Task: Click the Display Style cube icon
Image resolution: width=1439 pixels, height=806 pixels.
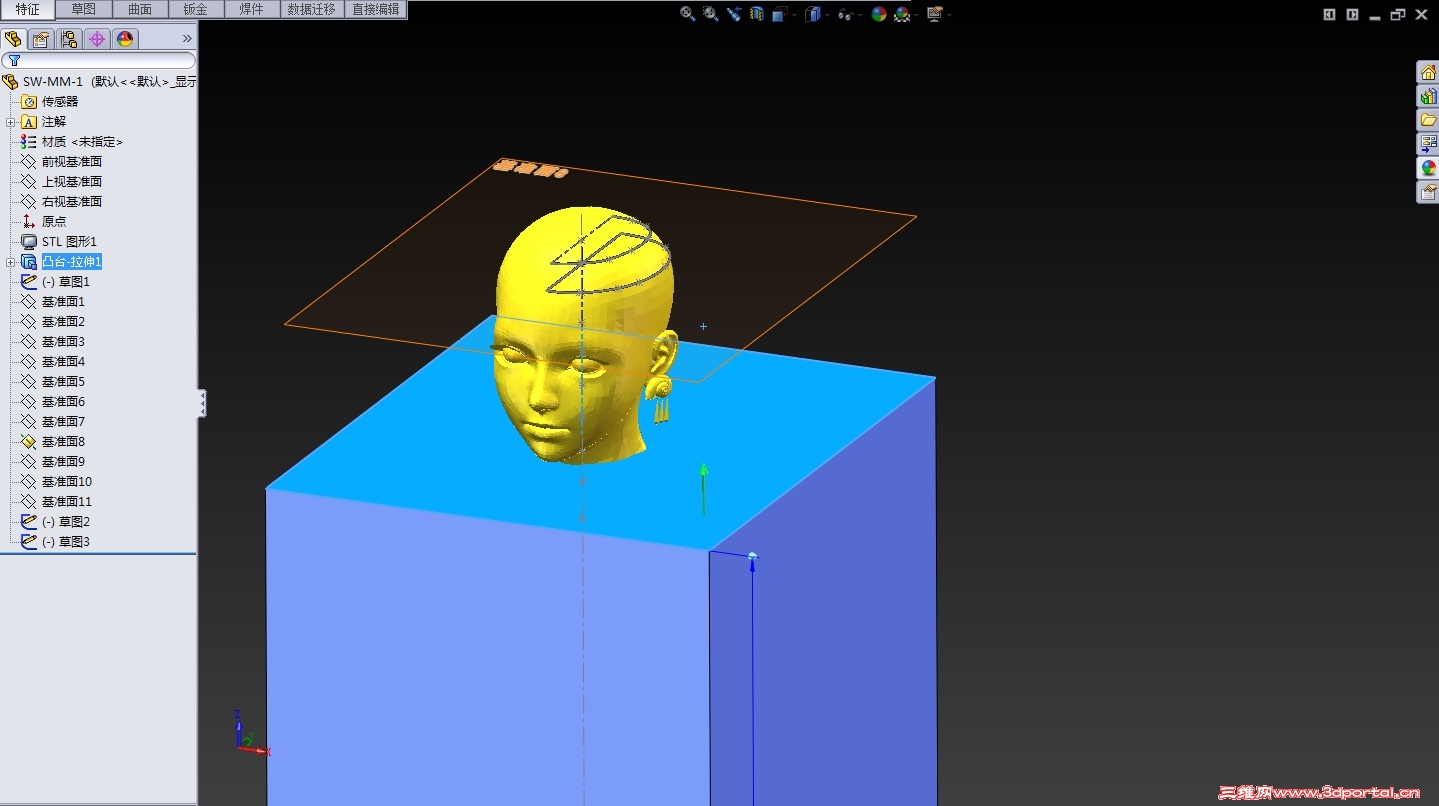Action: tap(812, 13)
